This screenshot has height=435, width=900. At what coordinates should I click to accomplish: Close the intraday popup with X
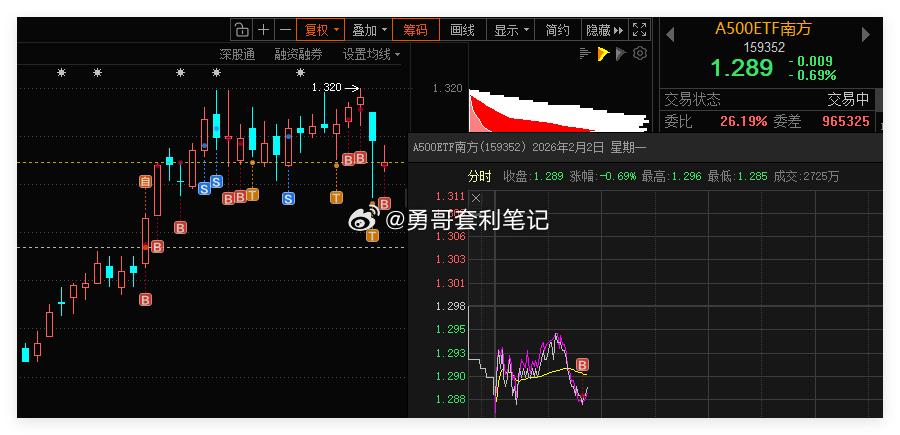point(476,199)
